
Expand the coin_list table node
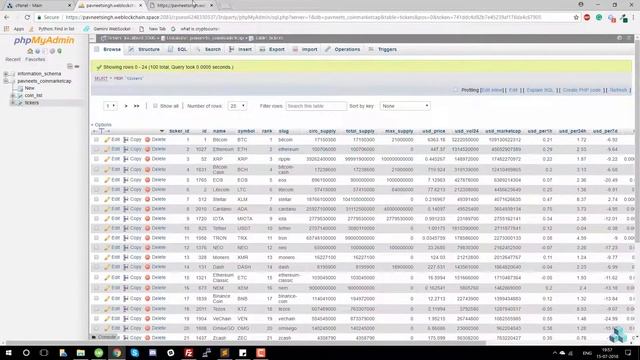13,96
